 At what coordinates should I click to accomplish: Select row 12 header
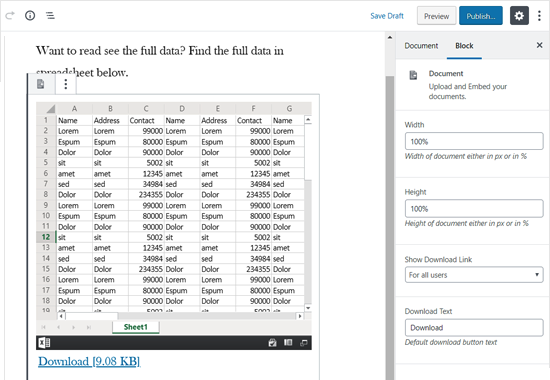pos(46,237)
